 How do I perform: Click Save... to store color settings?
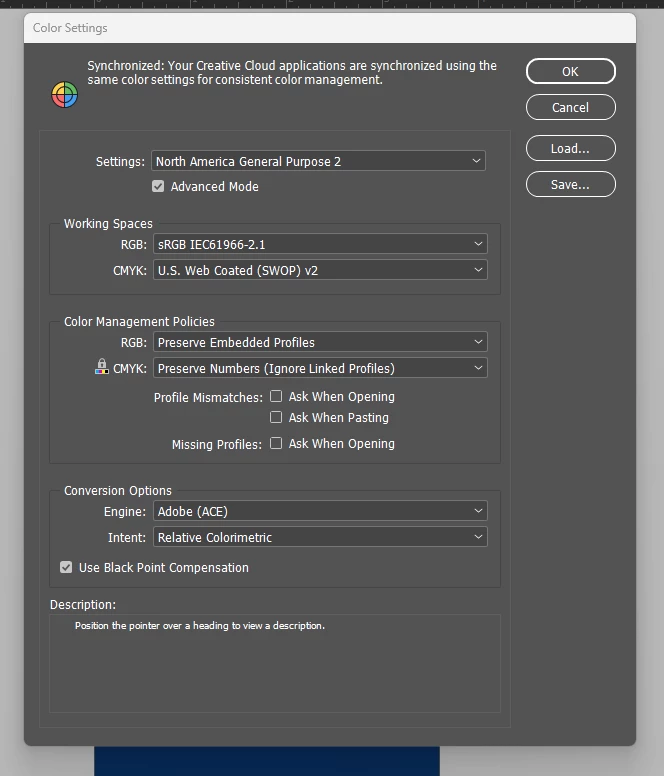tap(570, 185)
